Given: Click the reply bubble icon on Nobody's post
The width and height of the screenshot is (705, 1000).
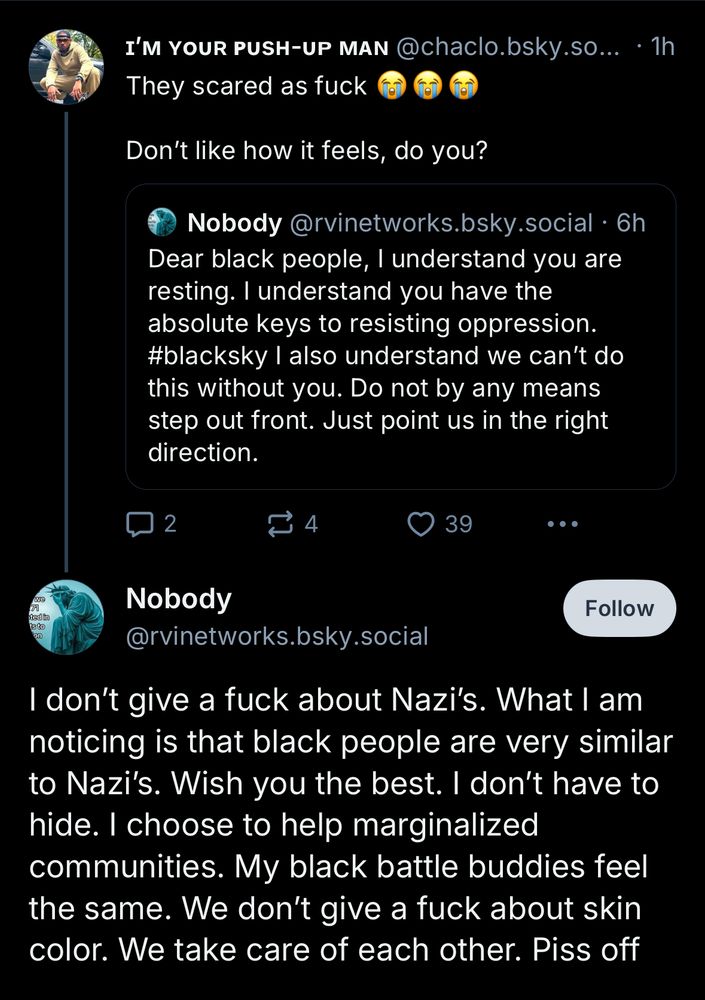Looking at the screenshot, I should tap(139, 523).
